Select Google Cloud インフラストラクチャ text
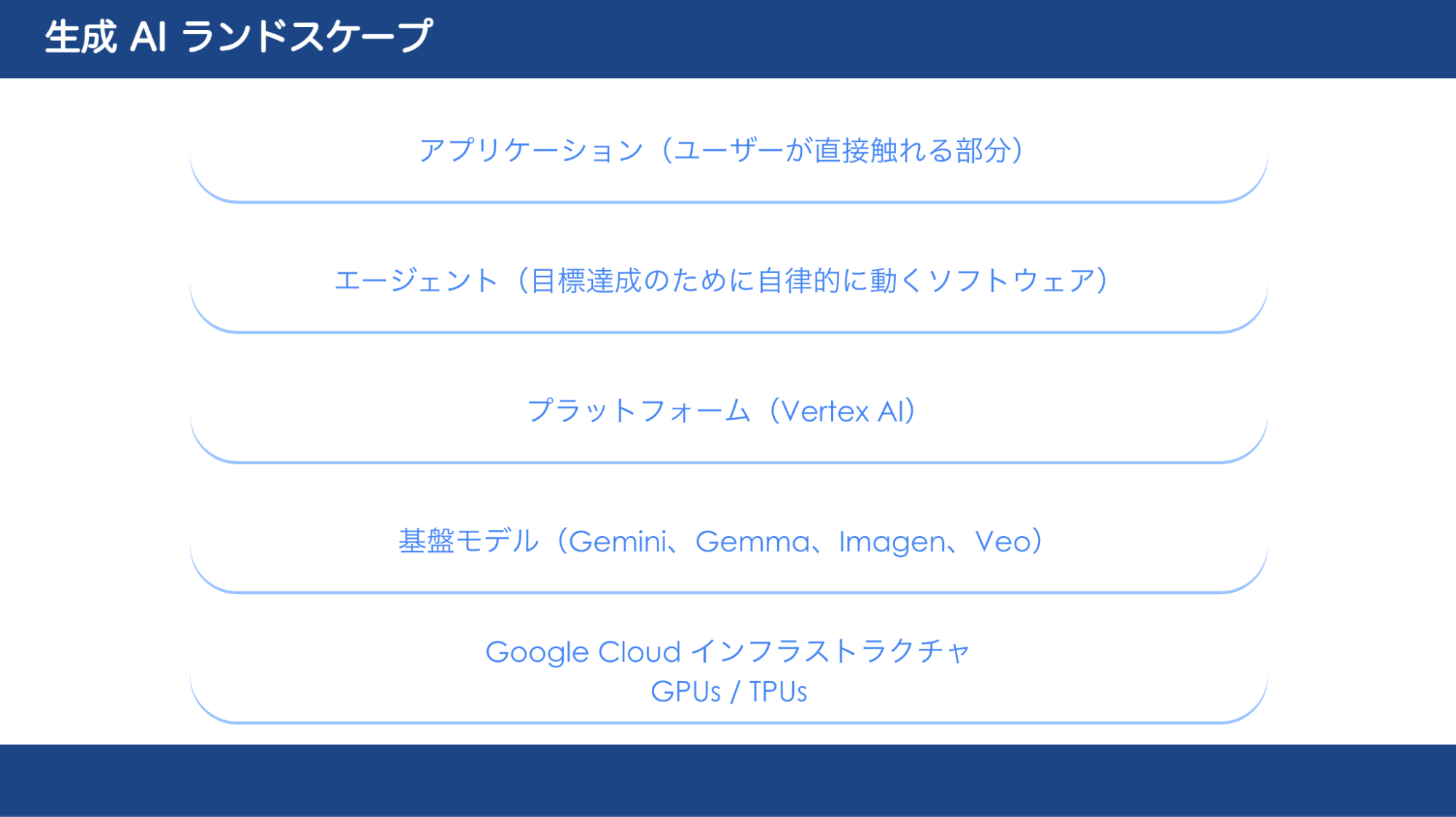Screen dimensions: 1456x817 click(x=728, y=652)
